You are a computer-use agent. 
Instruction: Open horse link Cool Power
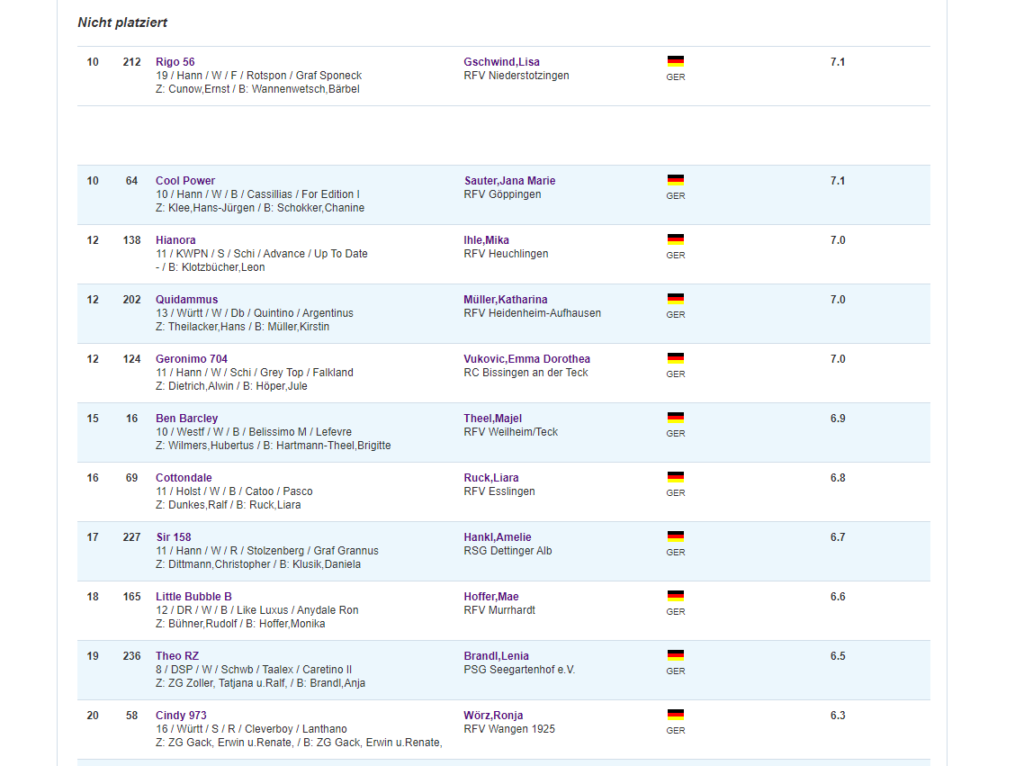pos(185,181)
